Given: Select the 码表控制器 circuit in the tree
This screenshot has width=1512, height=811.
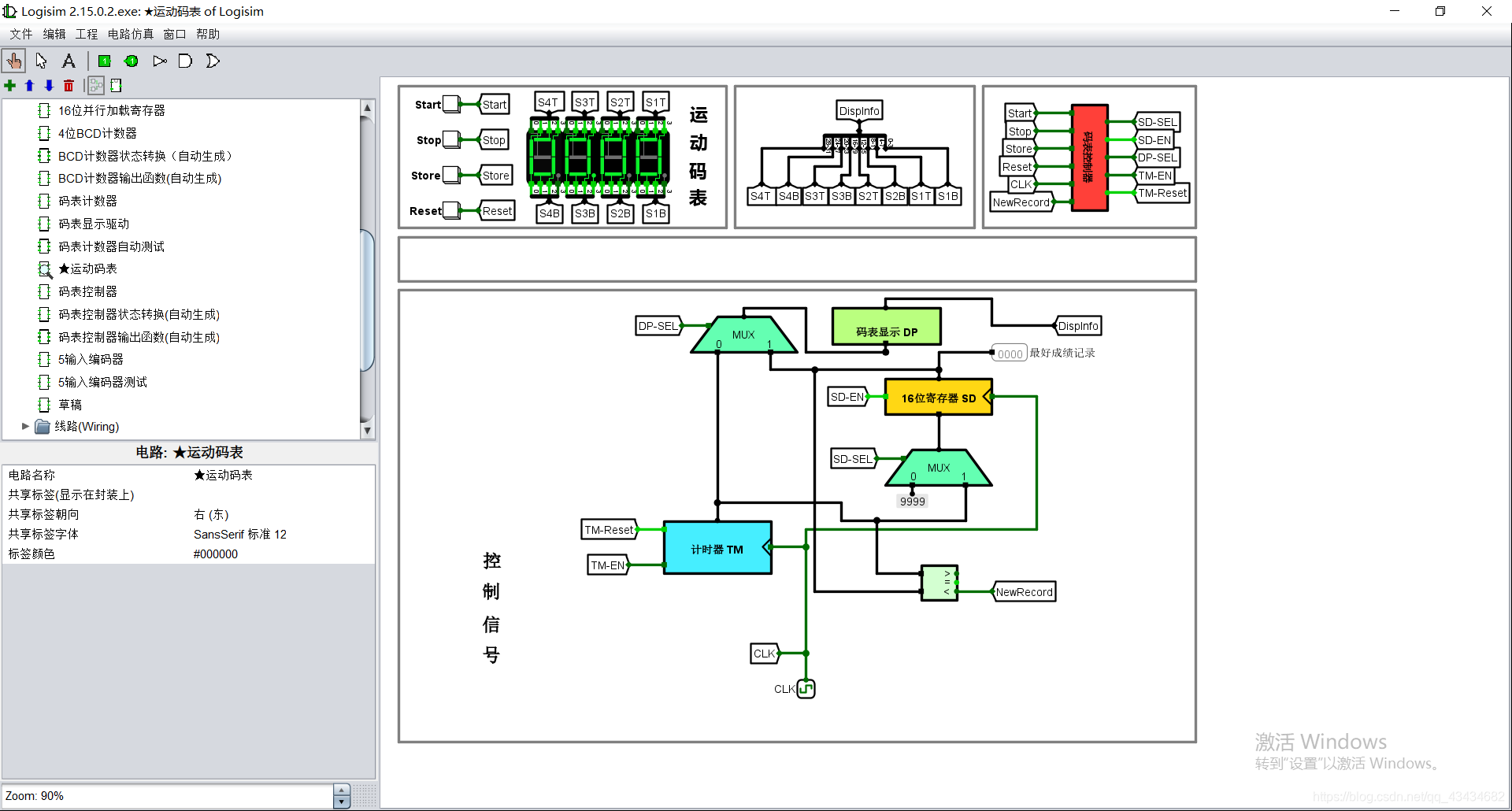Looking at the screenshot, I should [x=87, y=291].
